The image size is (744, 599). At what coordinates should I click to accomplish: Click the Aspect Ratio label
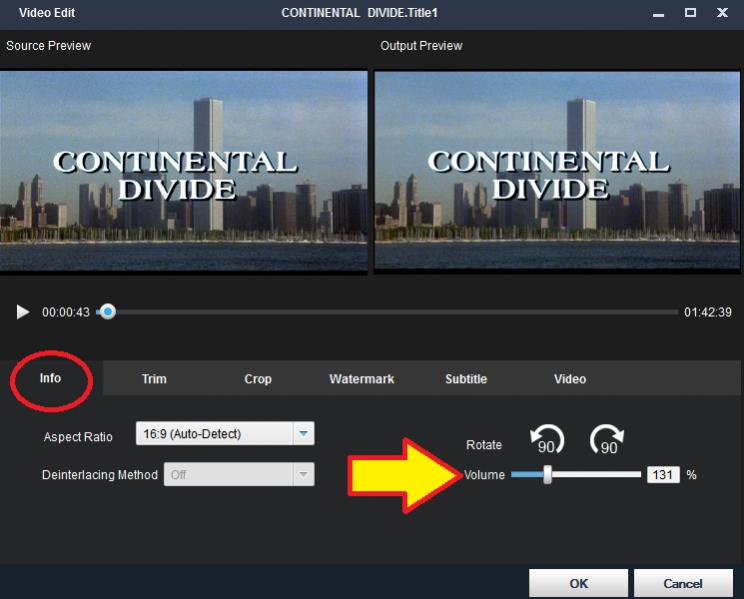pyautogui.click(x=78, y=437)
